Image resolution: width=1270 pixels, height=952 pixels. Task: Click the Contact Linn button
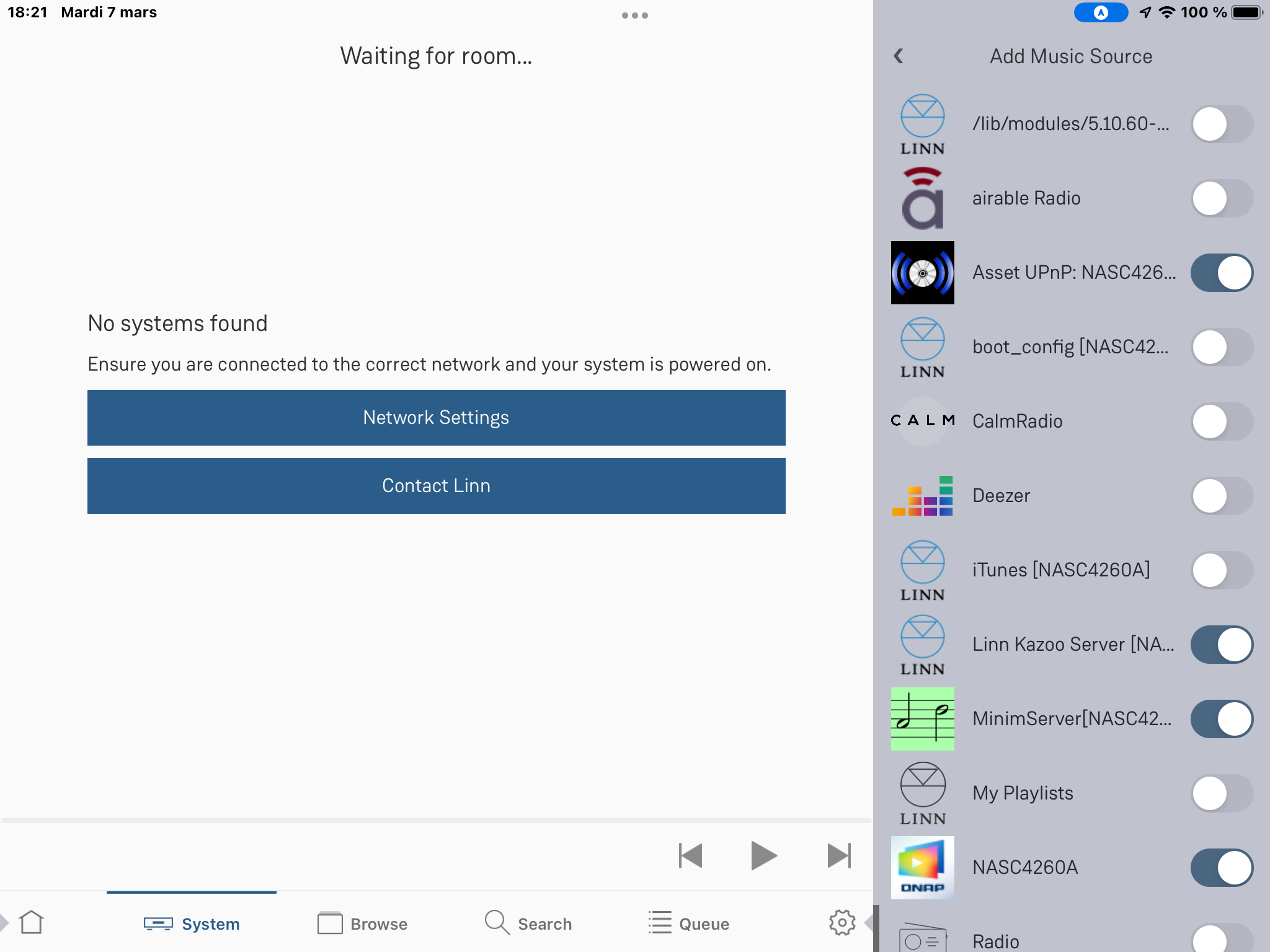point(436,486)
